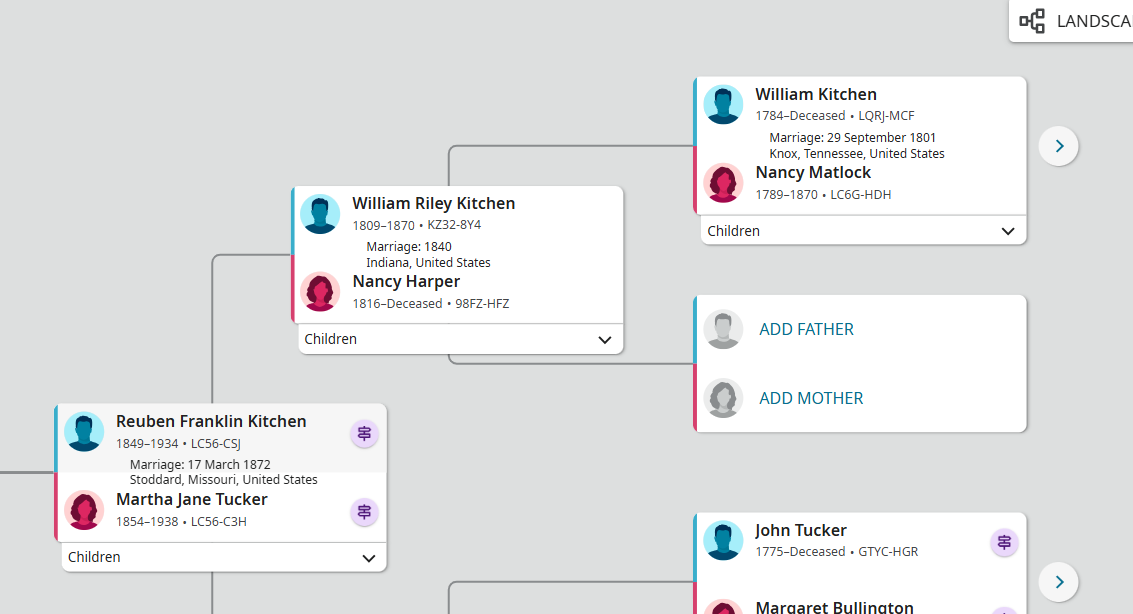Expand Children under William Kitchen and Nancy Matlock
The image size is (1133, 614).
click(1008, 231)
